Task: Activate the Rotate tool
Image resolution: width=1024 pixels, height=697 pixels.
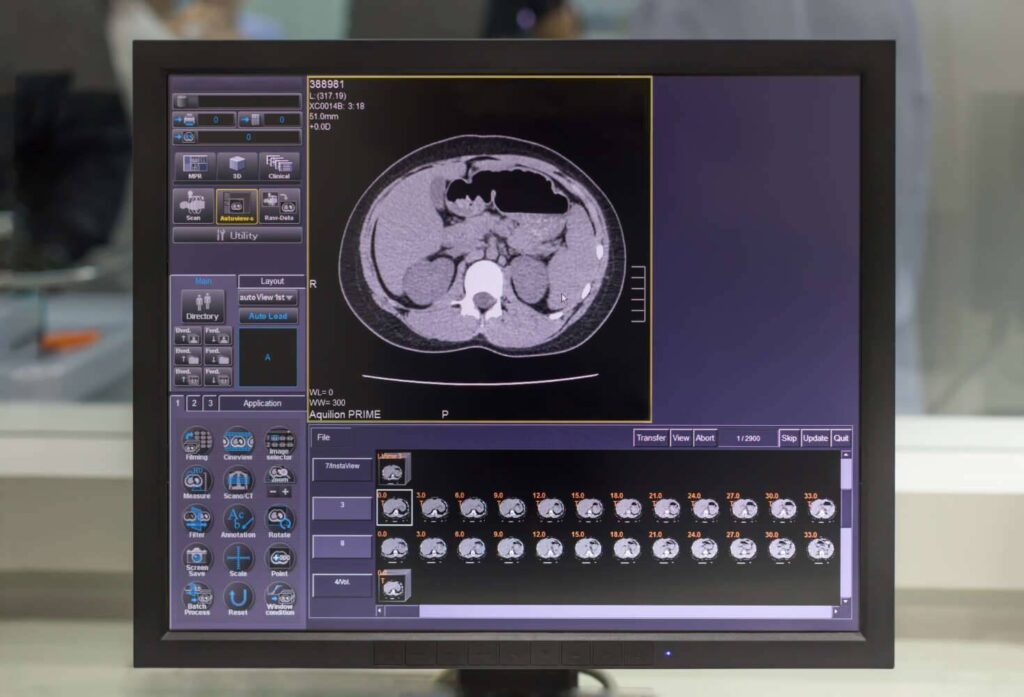Action: pyautogui.click(x=280, y=519)
